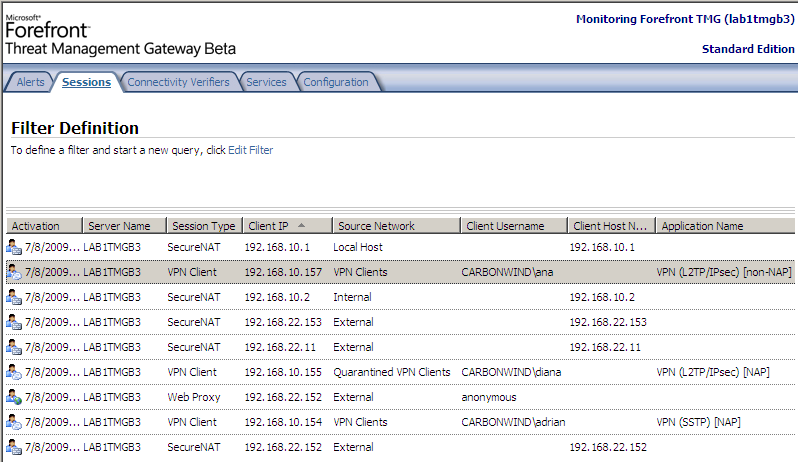
Task: Switch to Connectivity Verifiers tab
Action: point(178,82)
